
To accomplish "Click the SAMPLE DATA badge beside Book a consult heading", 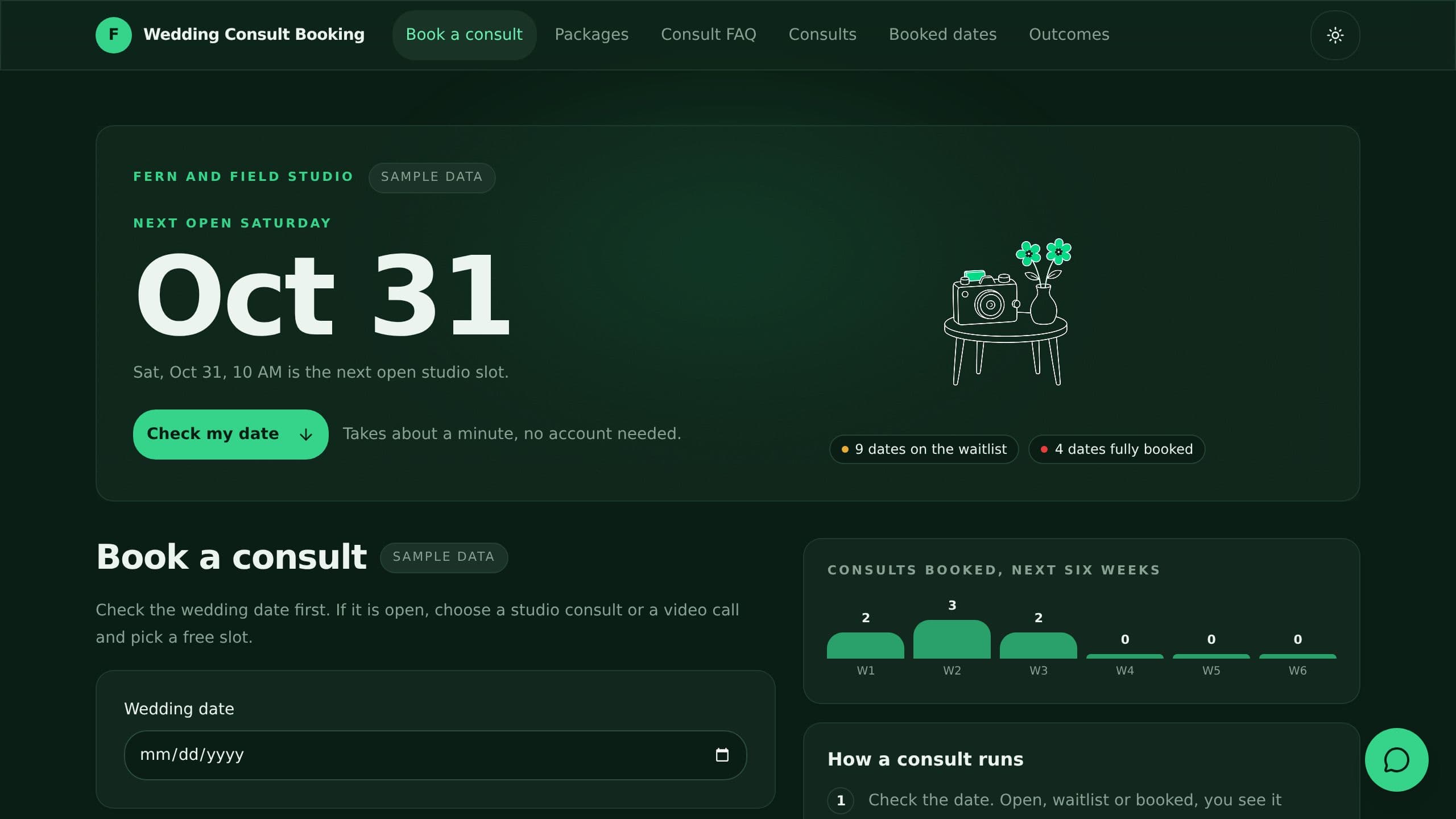I will pyautogui.click(x=444, y=557).
